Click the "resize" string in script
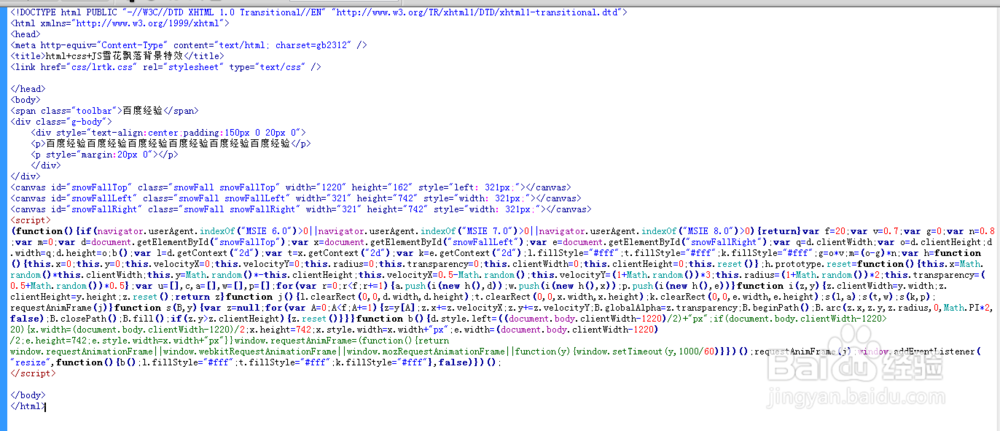Screen dimensions: 1000x431 tap(33, 362)
